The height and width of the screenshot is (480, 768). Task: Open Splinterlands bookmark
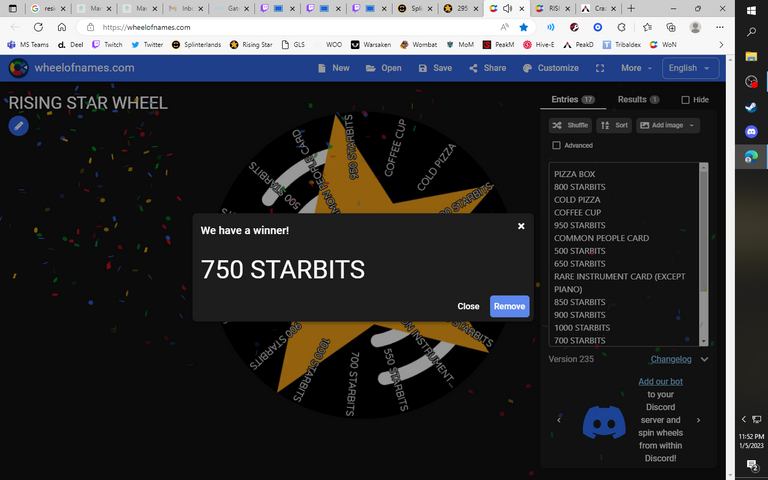[x=196, y=45]
